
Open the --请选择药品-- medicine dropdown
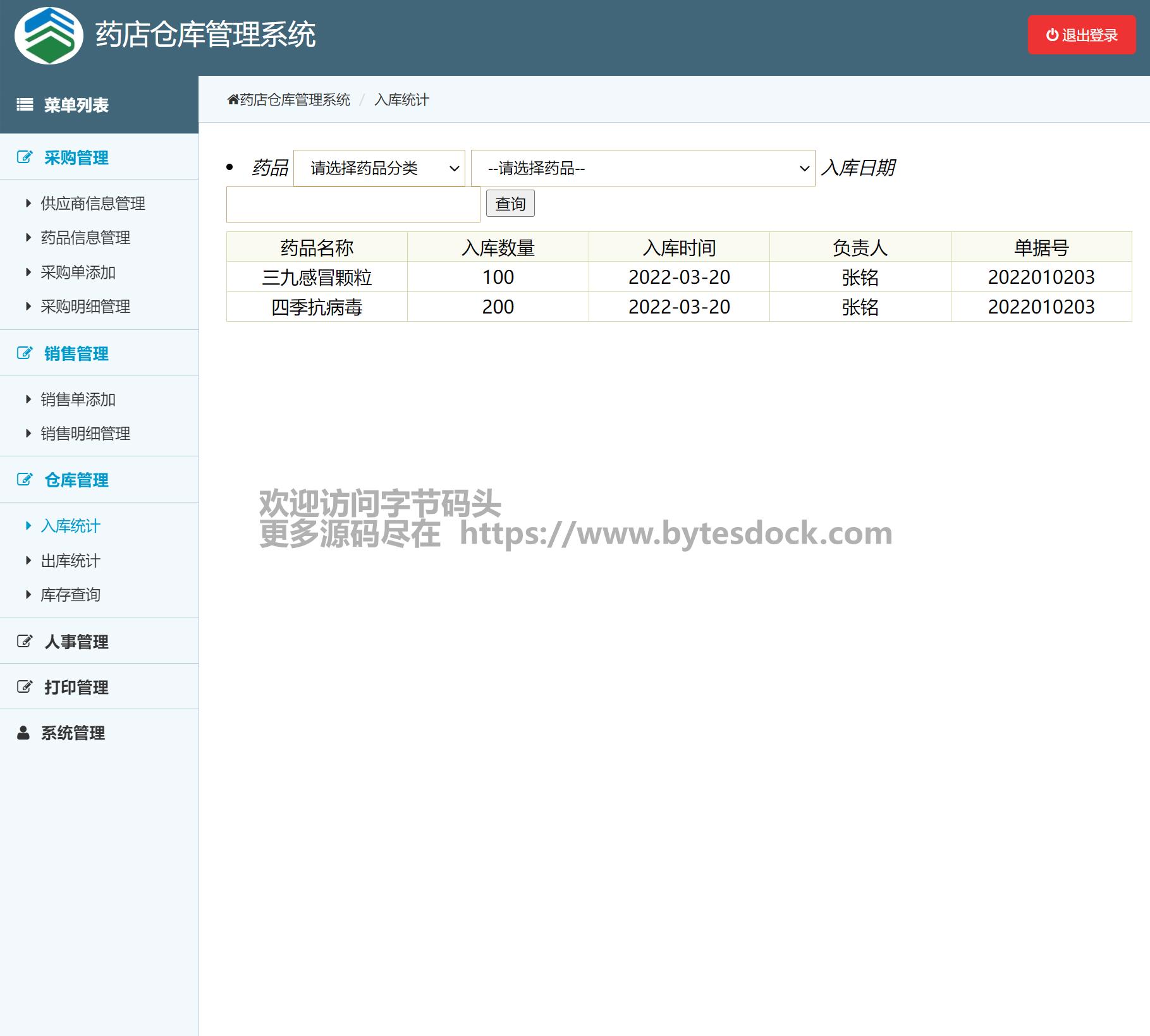(642, 168)
